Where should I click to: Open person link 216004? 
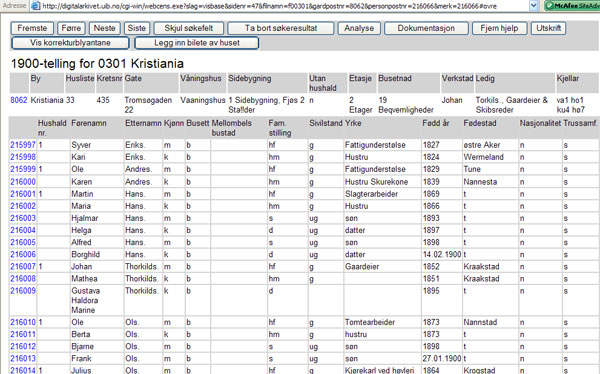23,230
